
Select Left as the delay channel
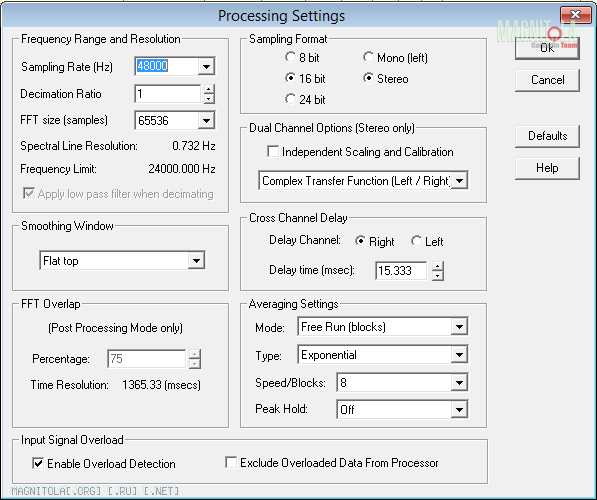coord(416,241)
